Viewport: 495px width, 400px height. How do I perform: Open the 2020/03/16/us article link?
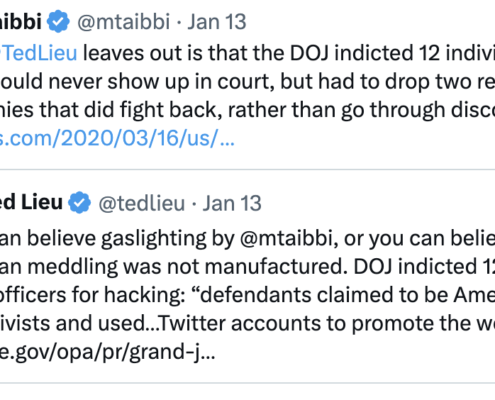(117, 138)
